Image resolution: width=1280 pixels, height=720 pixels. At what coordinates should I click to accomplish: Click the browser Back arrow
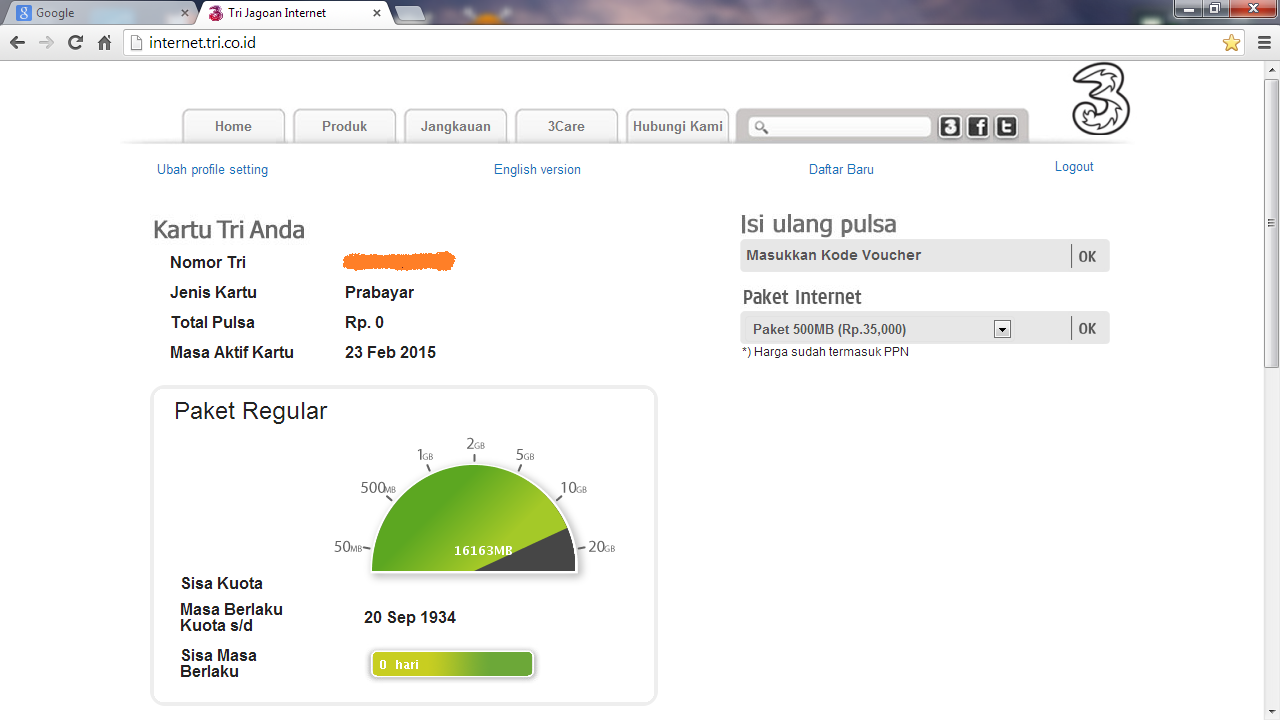coord(17,43)
